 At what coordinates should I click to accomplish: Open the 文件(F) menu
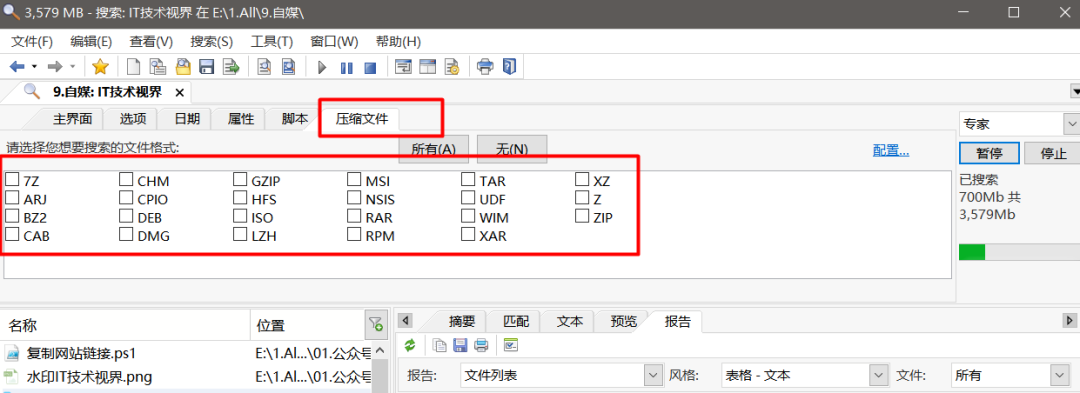pyautogui.click(x=32, y=41)
